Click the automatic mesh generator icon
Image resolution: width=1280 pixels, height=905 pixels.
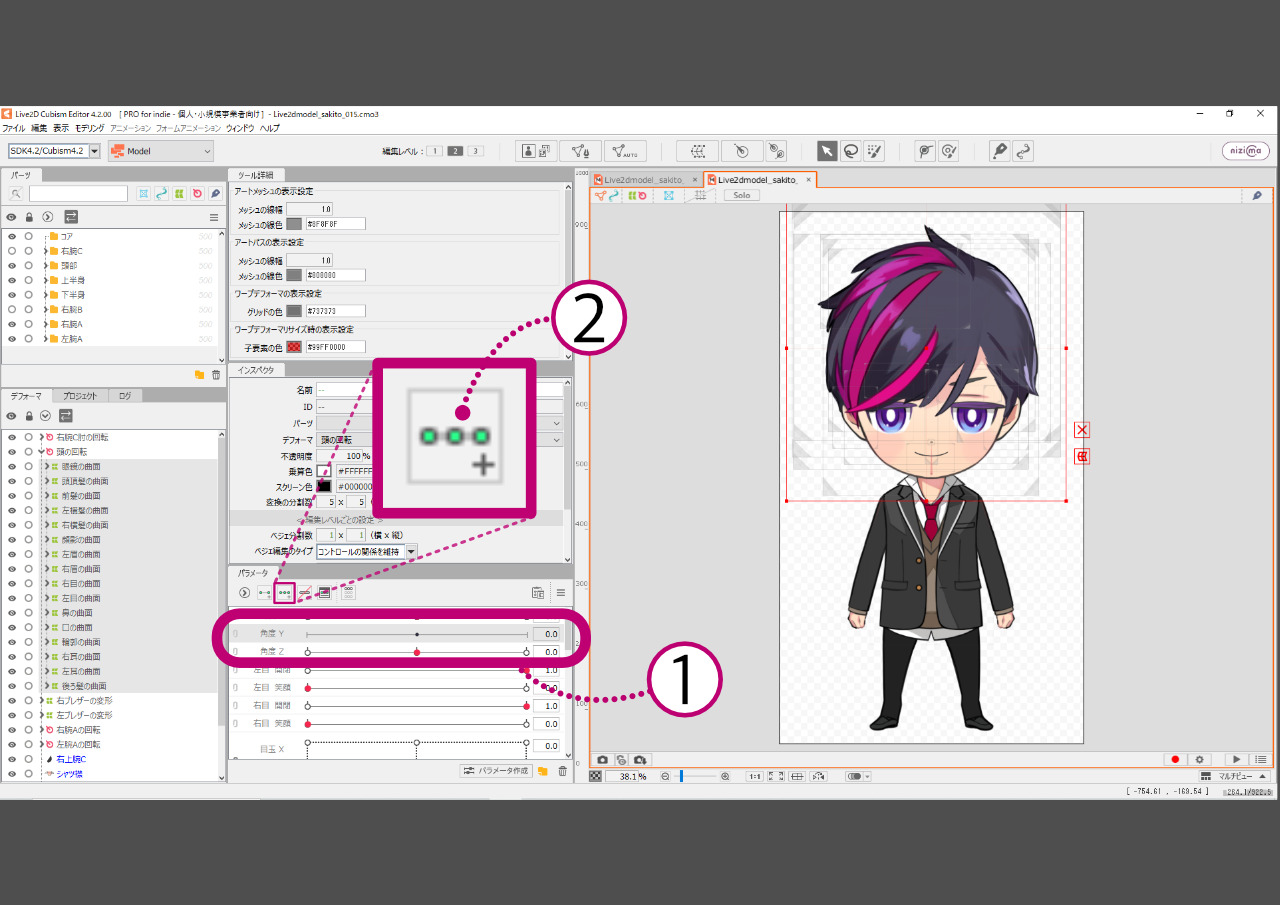click(625, 151)
